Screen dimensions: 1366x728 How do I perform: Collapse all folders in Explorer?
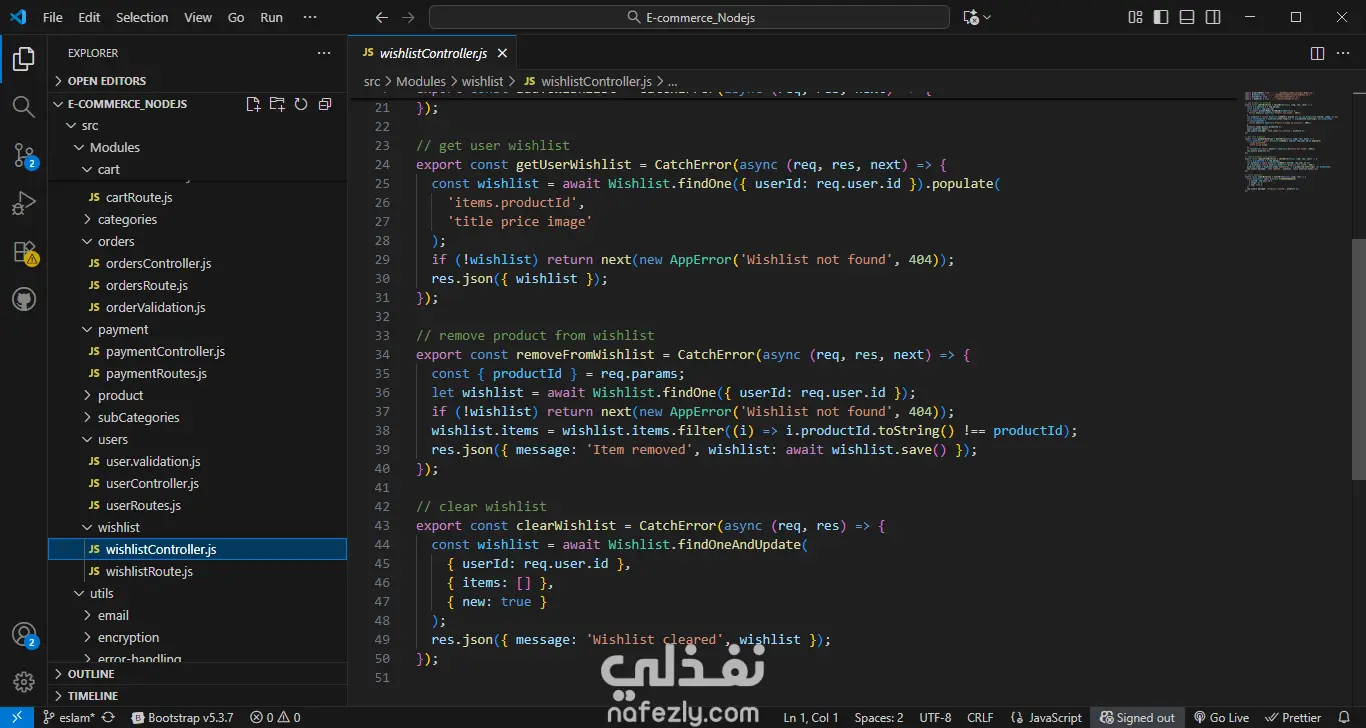[325, 104]
